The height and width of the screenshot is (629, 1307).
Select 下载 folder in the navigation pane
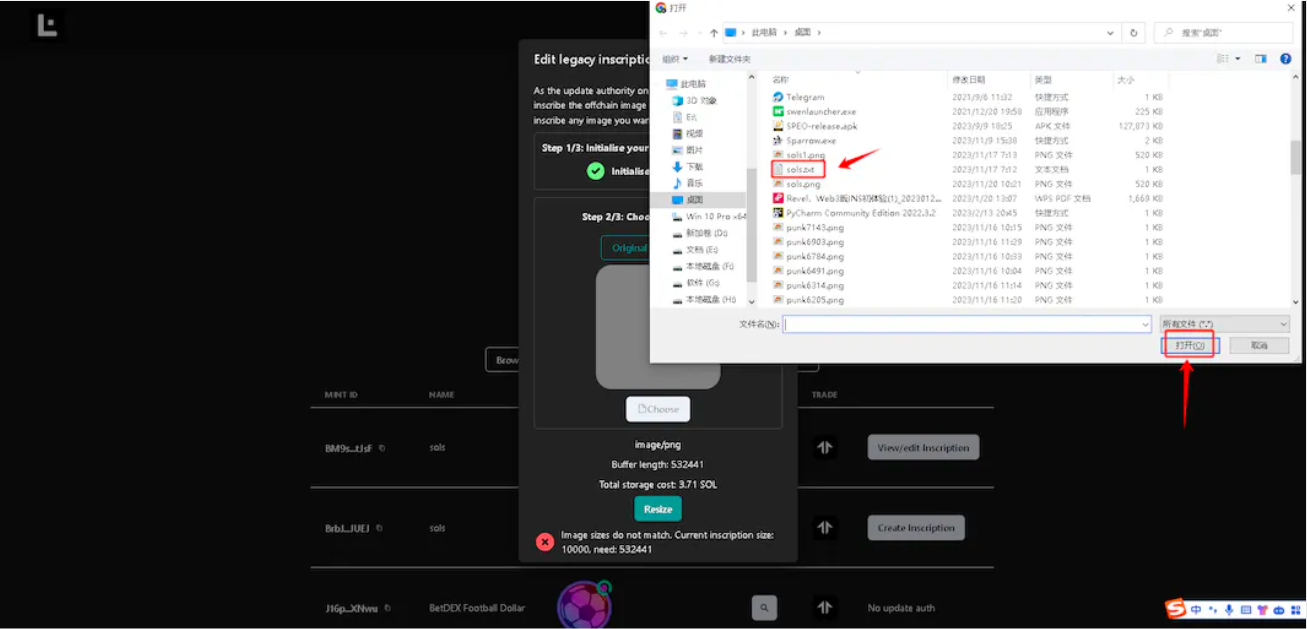coord(695,167)
